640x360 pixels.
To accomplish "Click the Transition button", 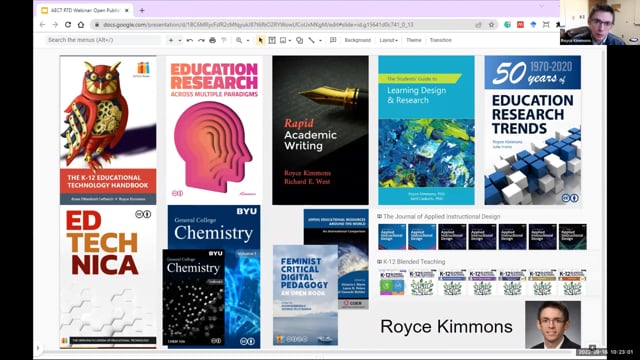I will (440, 40).
